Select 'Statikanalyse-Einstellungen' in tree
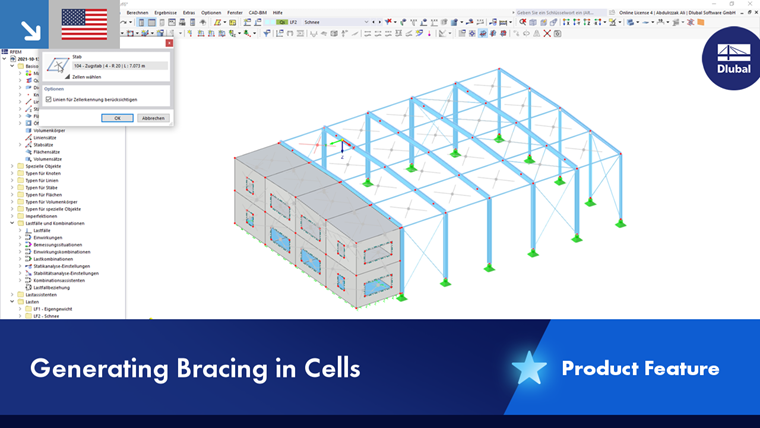760x428 pixels. point(62,266)
